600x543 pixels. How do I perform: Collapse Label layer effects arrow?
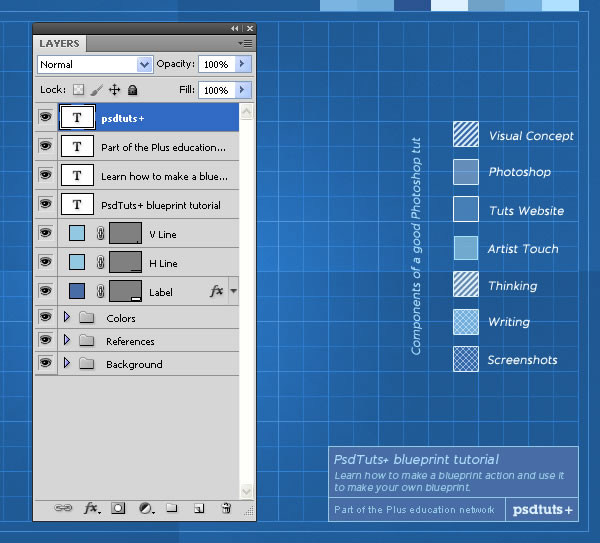[233, 291]
